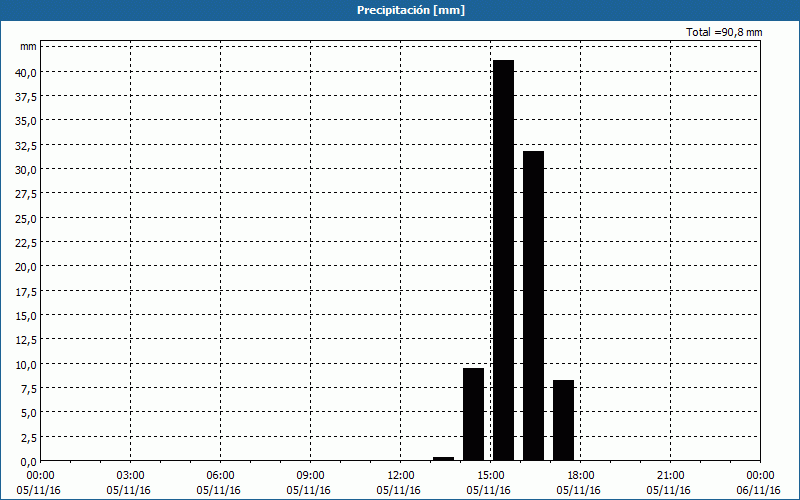Click the 15:00 time label

(x=490, y=476)
